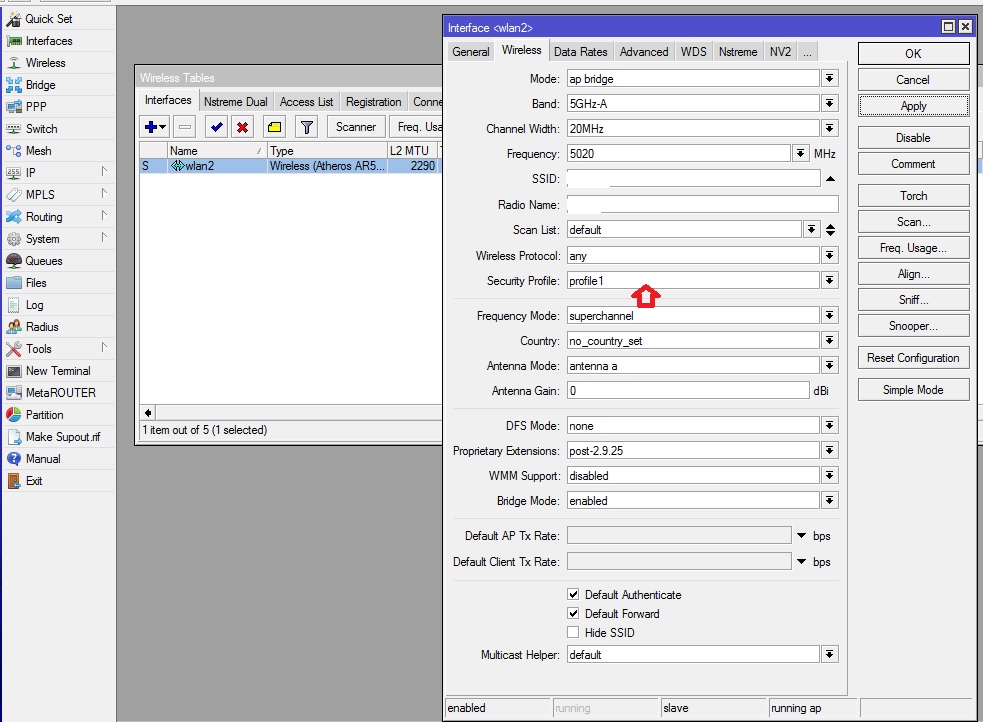Click the blue plus add interface icon

[152, 127]
